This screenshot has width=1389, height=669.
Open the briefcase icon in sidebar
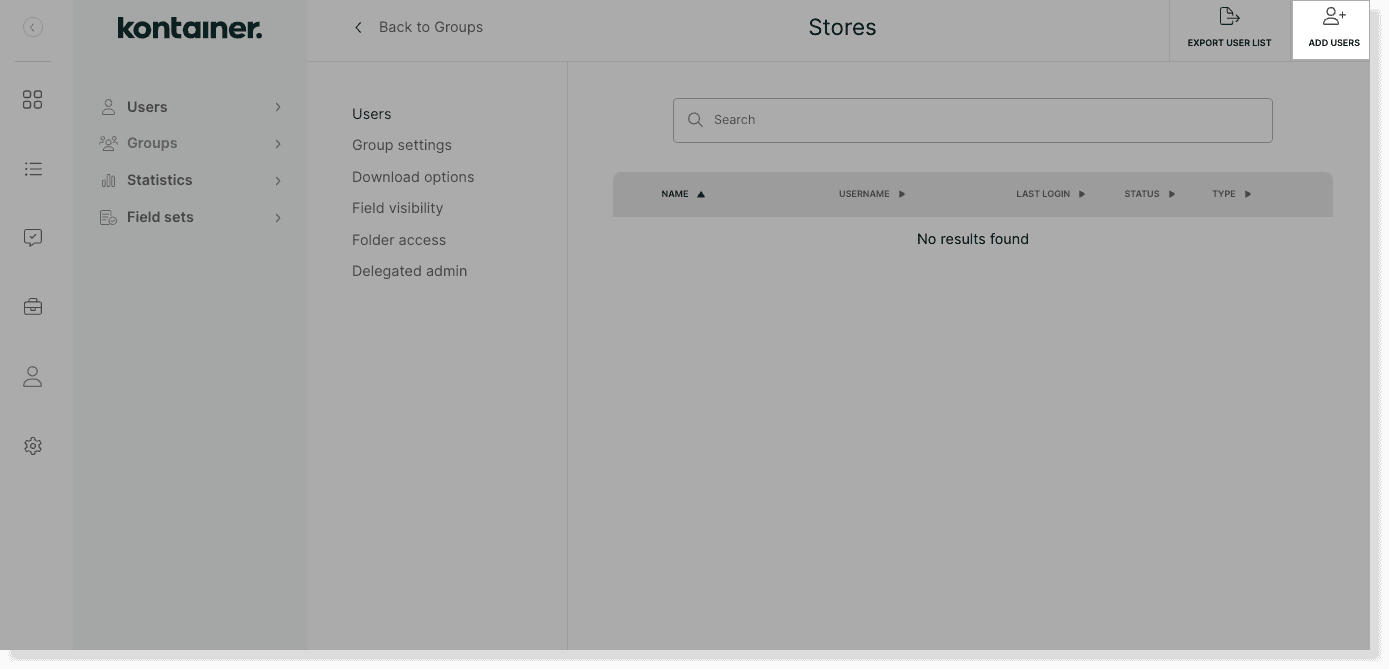point(33,307)
